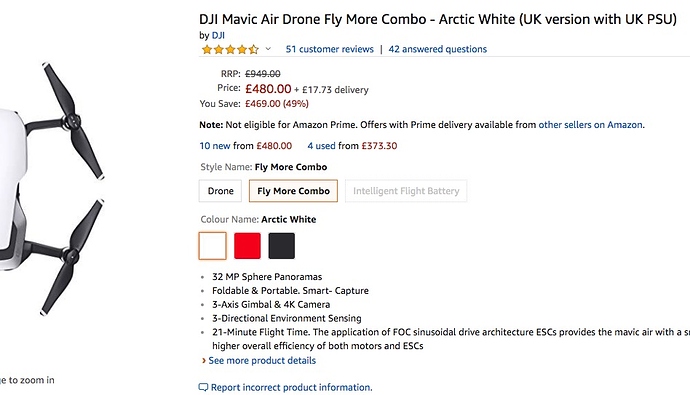Click the speech bubble report icon
Image resolution: width=690 pixels, height=395 pixels.
pos(203,388)
